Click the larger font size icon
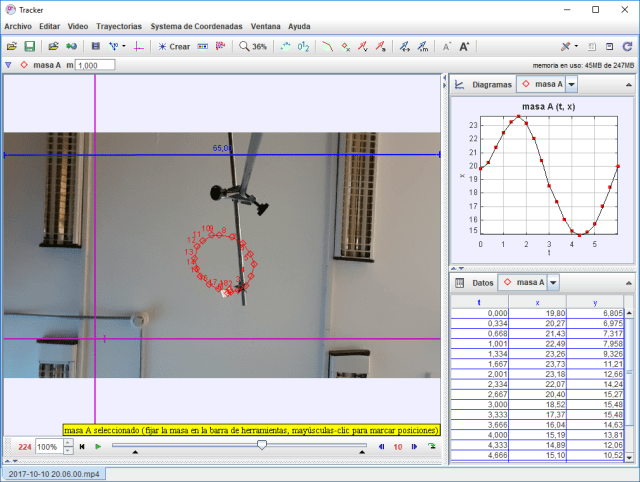640x482 pixels. (464, 46)
